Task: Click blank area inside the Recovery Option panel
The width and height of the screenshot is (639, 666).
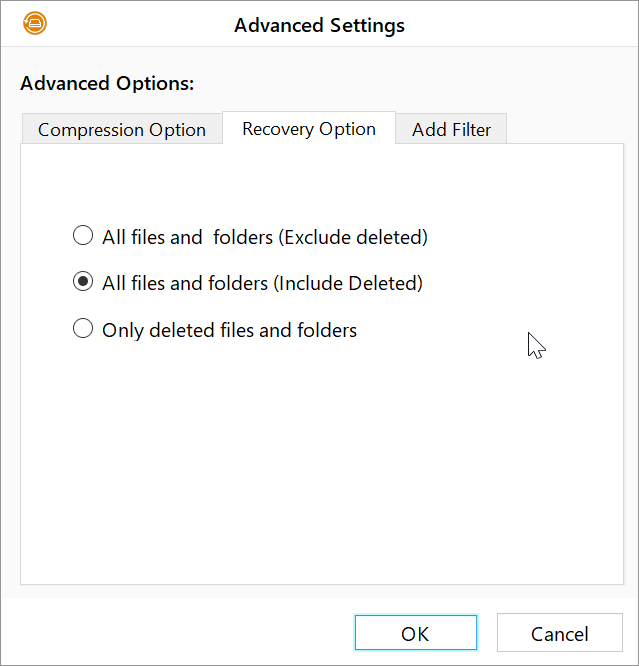Action: pos(322,467)
